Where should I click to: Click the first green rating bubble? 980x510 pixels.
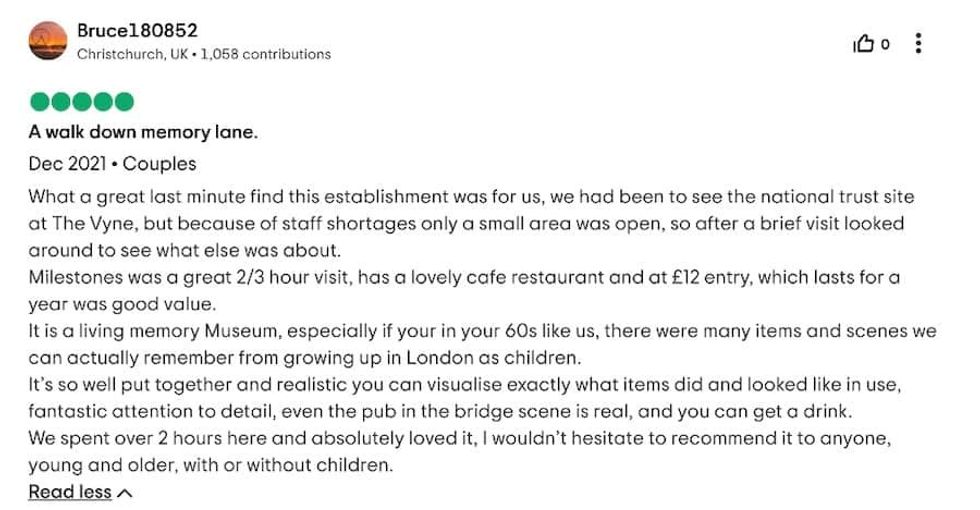point(40,101)
